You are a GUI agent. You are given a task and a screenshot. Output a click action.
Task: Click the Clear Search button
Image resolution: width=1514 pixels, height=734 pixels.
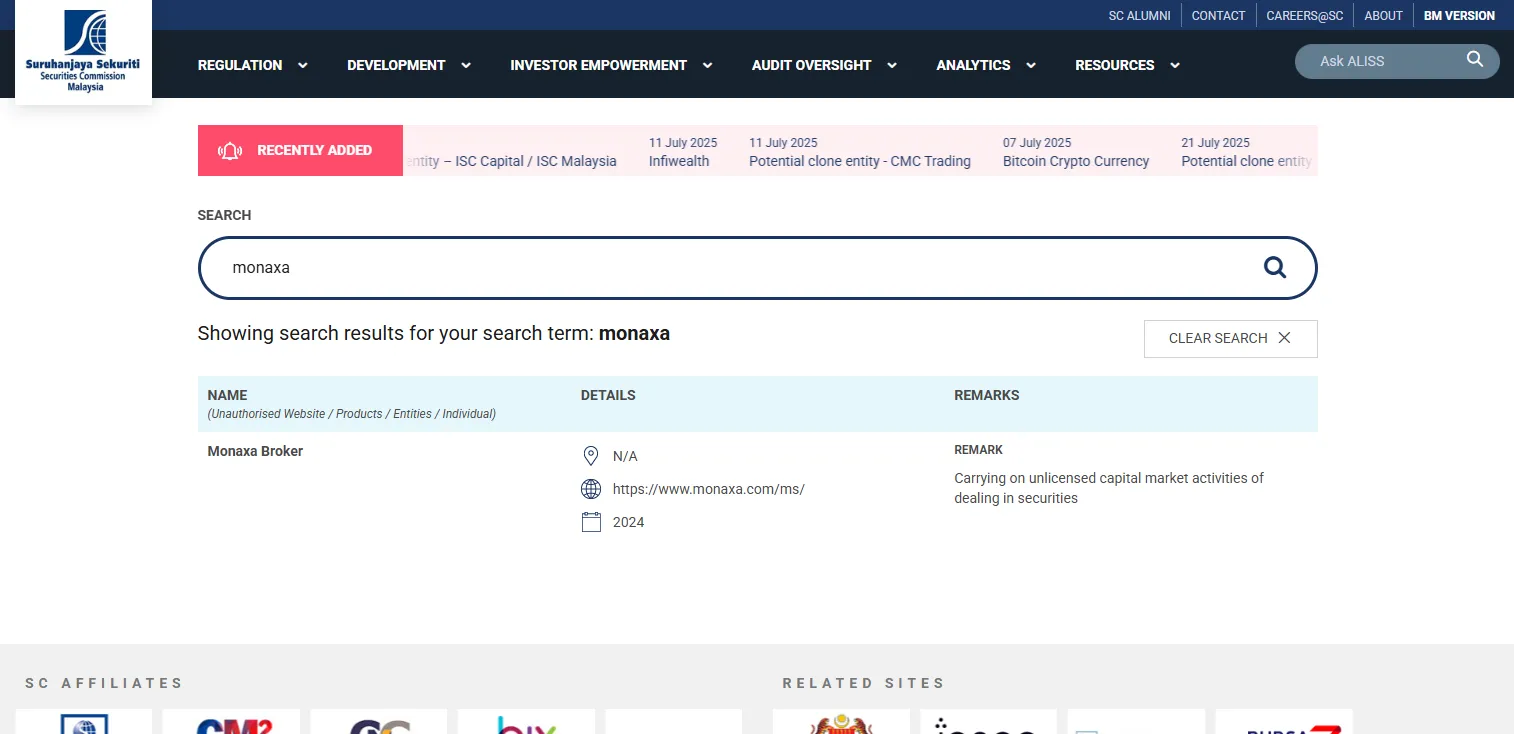(x=1231, y=339)
